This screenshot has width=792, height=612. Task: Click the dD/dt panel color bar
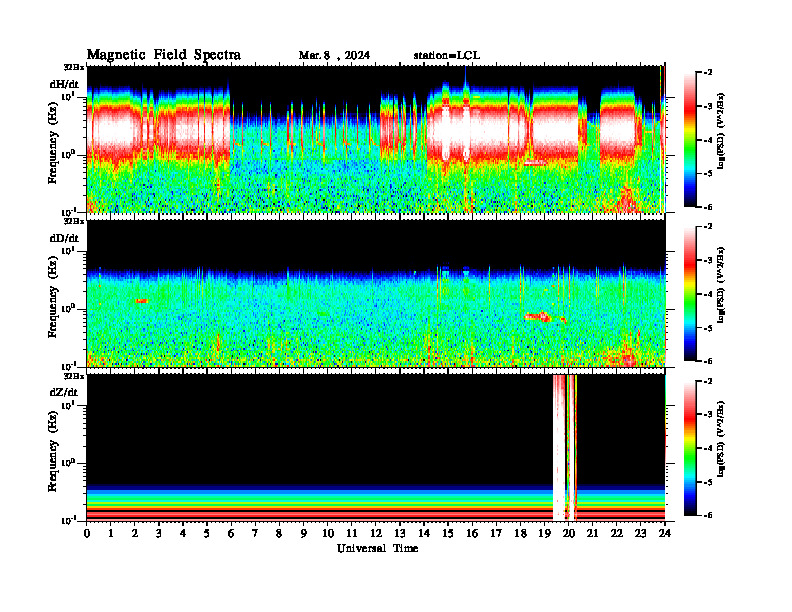click(690, 294)
